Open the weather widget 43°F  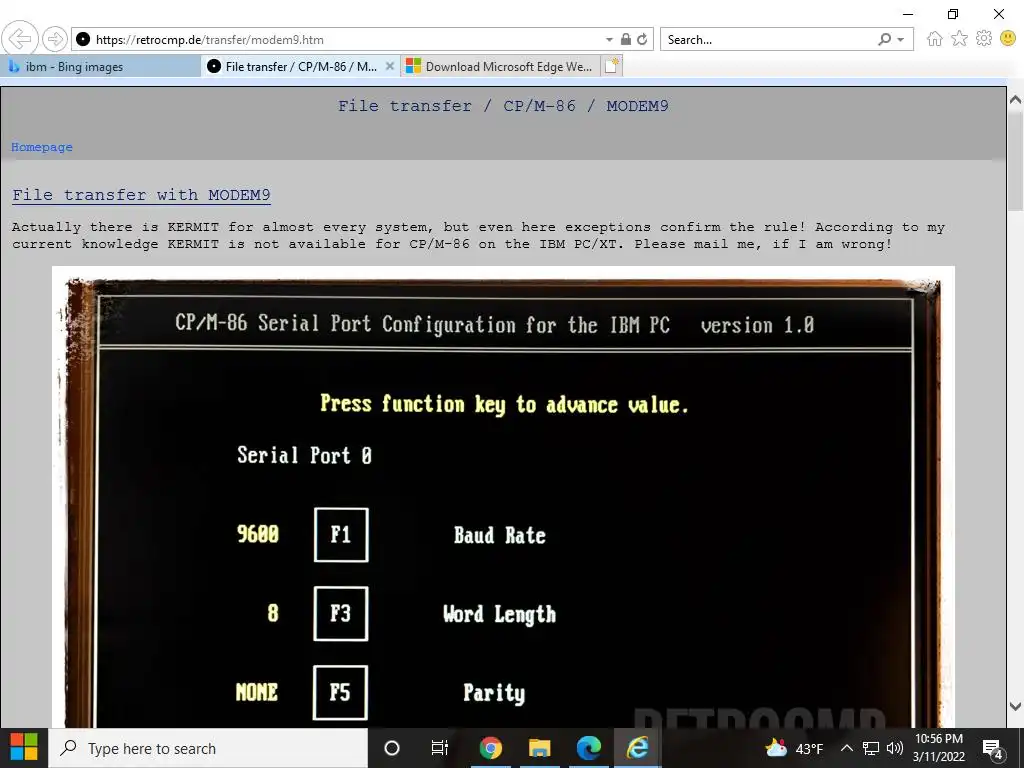794,748
